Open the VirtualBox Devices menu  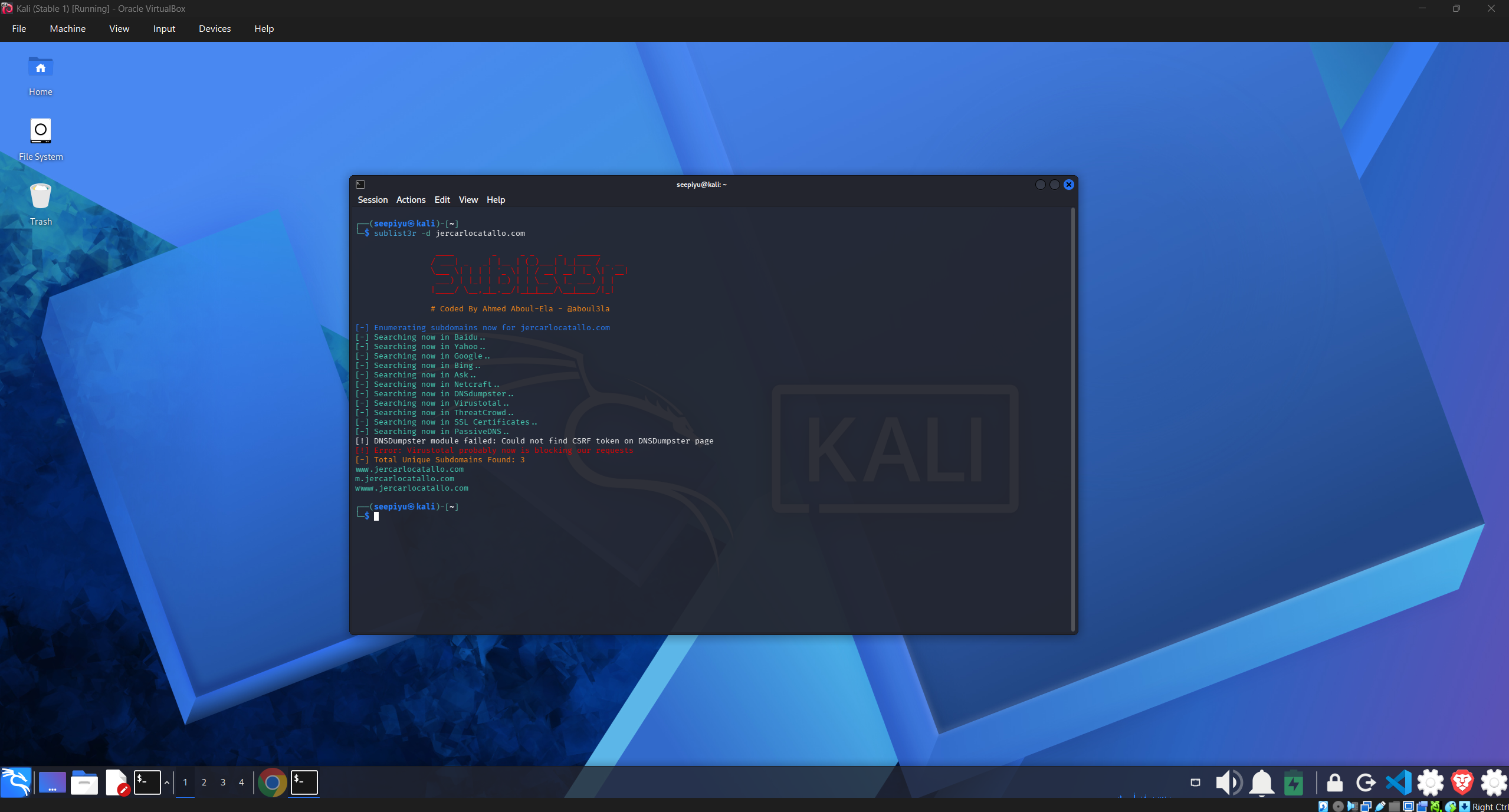coord(215,28)
